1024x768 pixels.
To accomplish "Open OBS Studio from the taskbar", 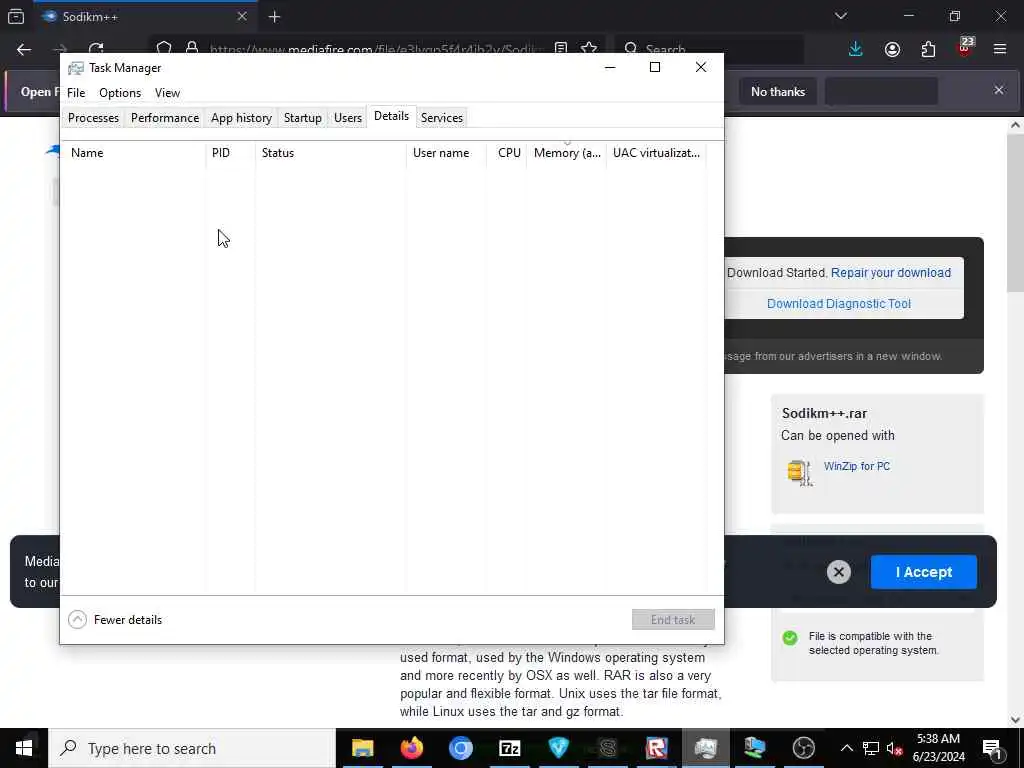I will point(803,748).
